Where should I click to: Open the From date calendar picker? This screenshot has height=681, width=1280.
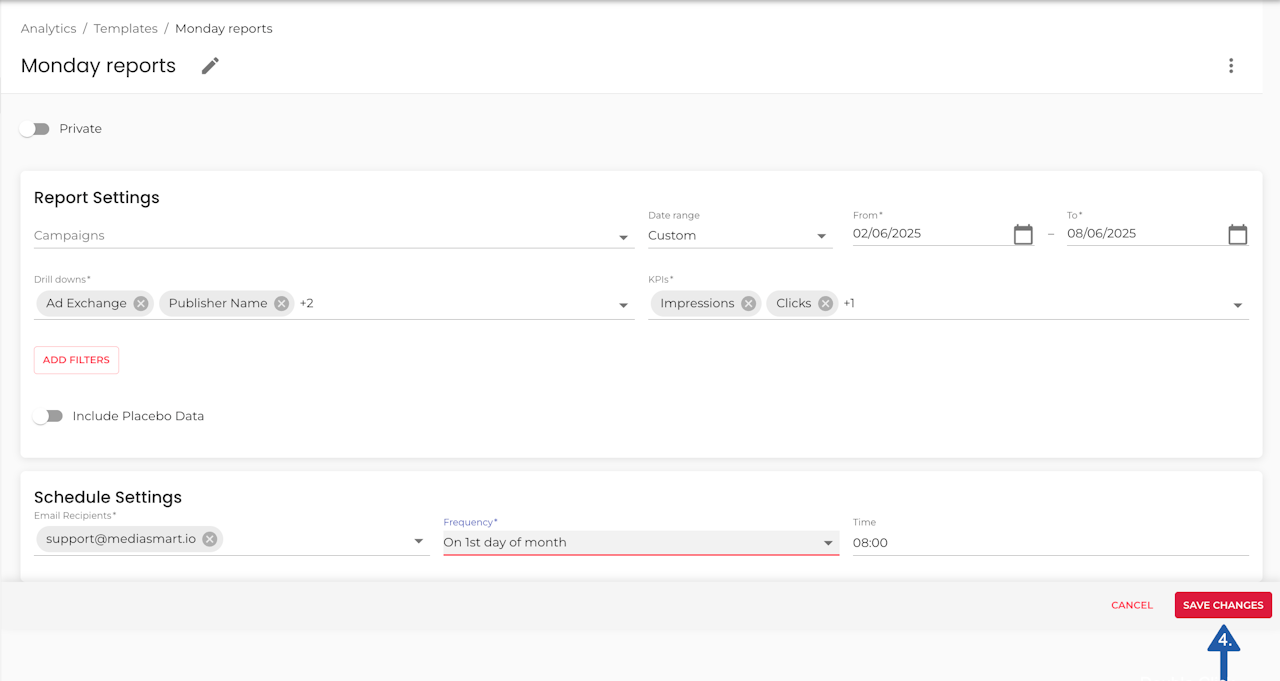click(x=1023, y=234)
